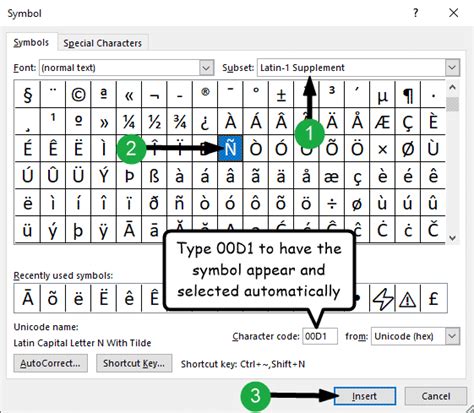Select lowercase æ ligature symbol
The width and height of the screenshot is (474, 413).
coord(332,176)
